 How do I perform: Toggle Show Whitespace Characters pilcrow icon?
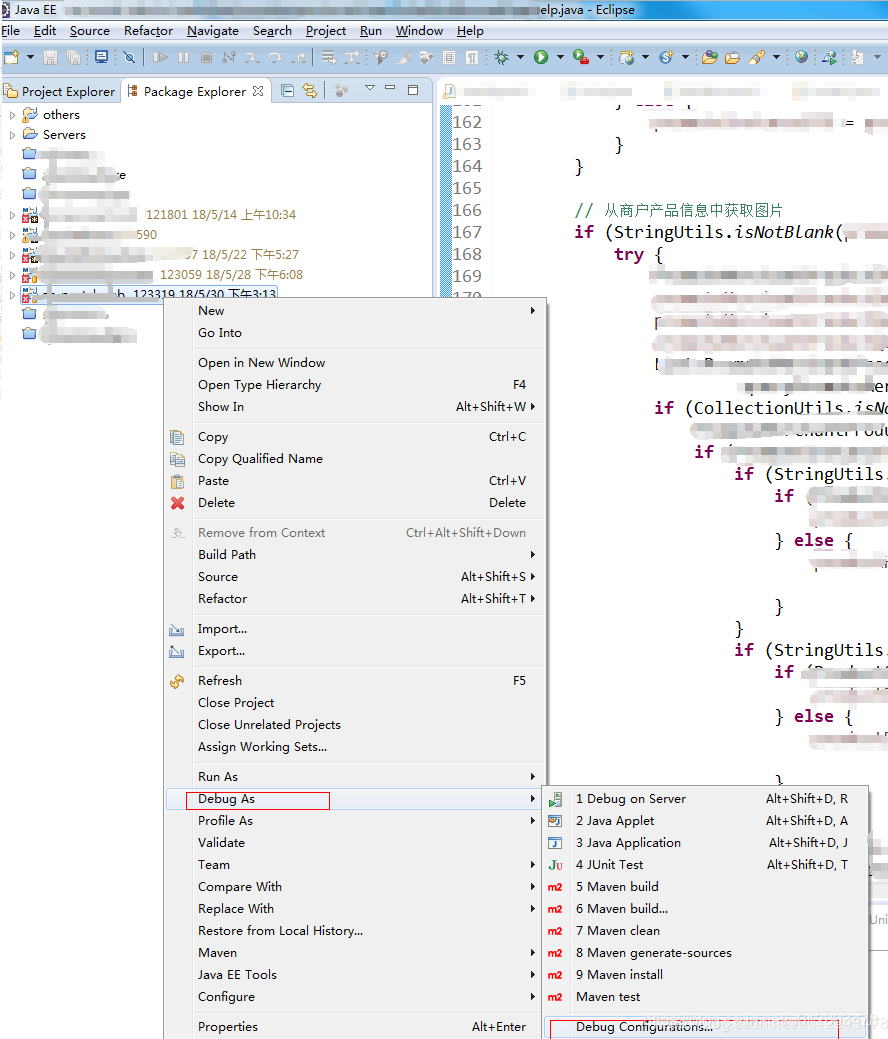coord(471,58)
